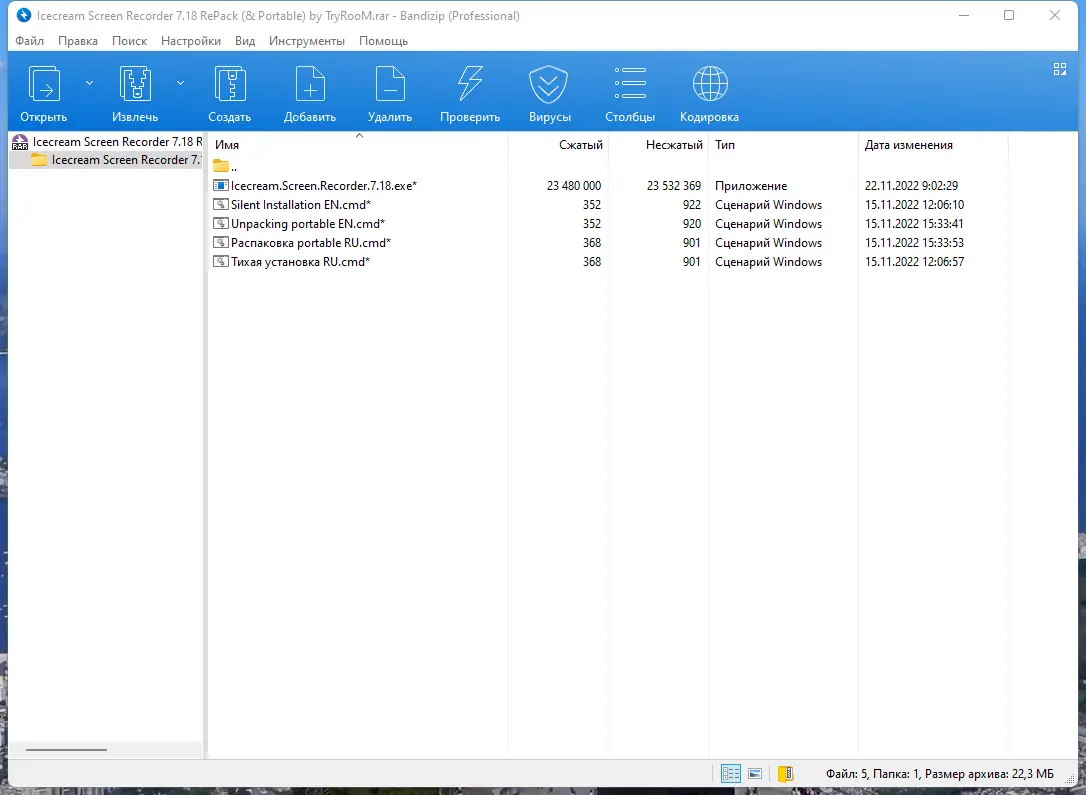This screenshot has height=795, width=1086.
Task: Select Icecream.Screen.Recorder.7.18.exe file
Action: point(323,186)
